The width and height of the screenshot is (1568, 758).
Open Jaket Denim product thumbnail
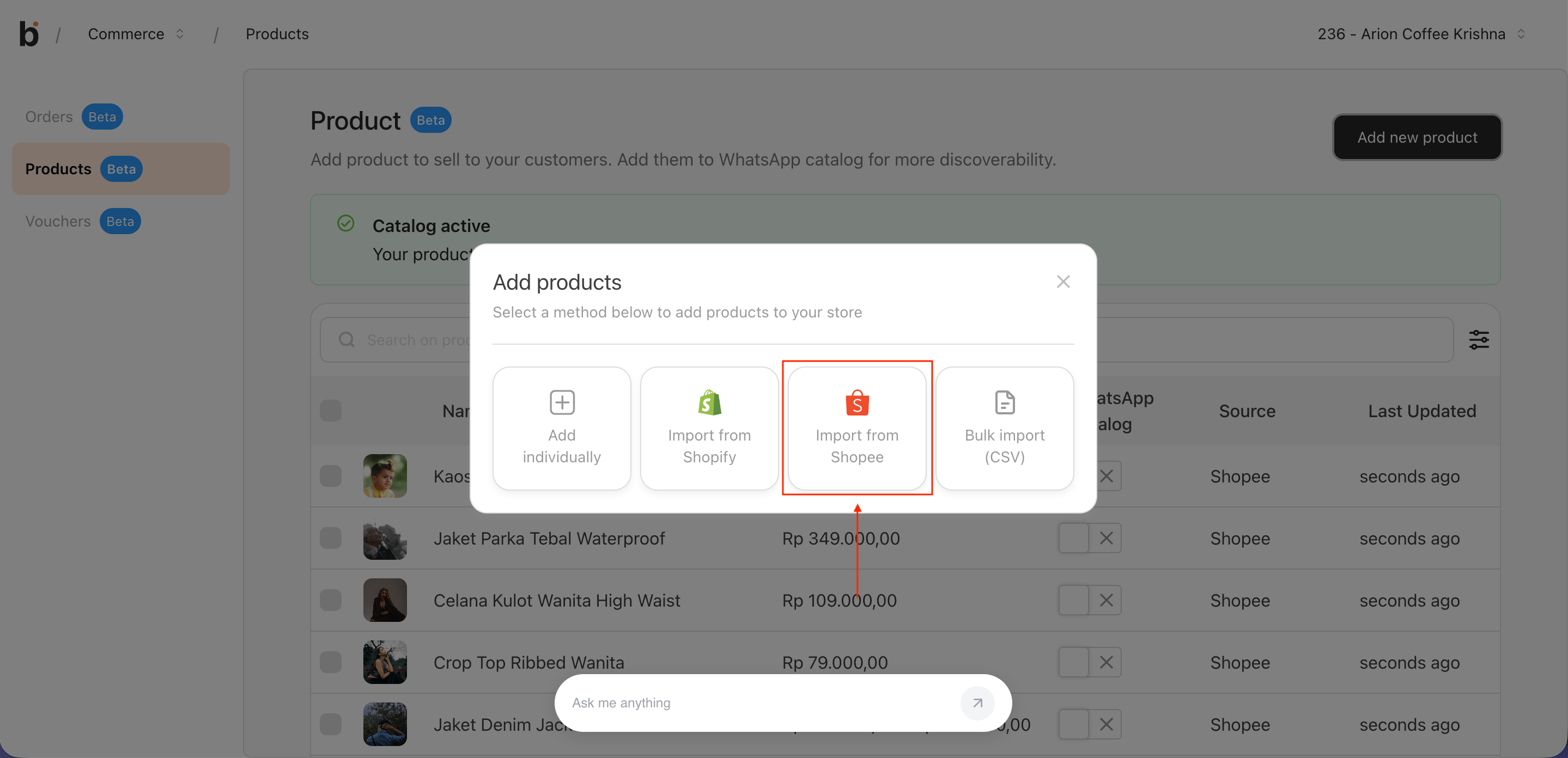[385, 724]
